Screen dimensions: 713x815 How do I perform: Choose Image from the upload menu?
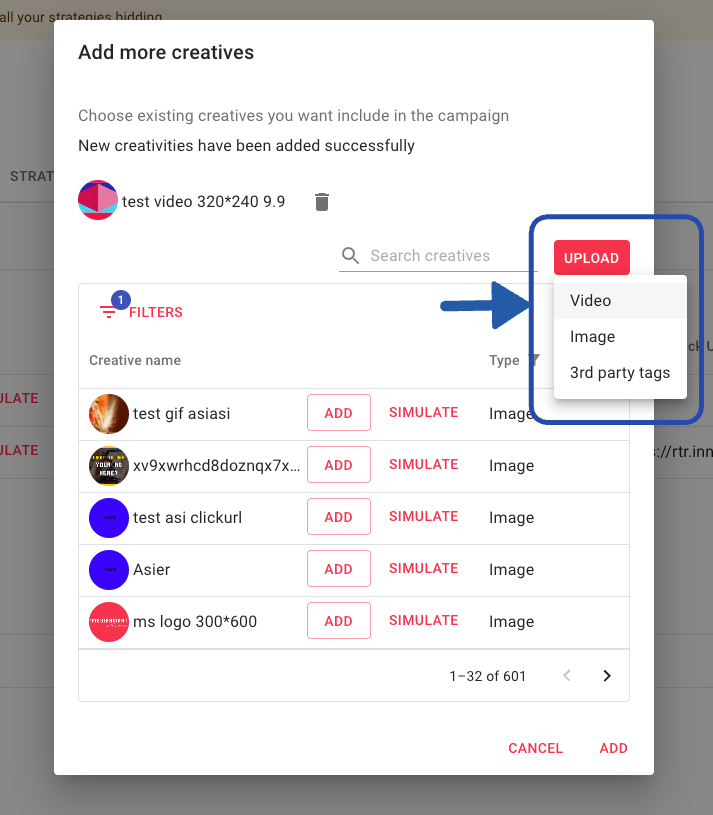tap(592, 337)
